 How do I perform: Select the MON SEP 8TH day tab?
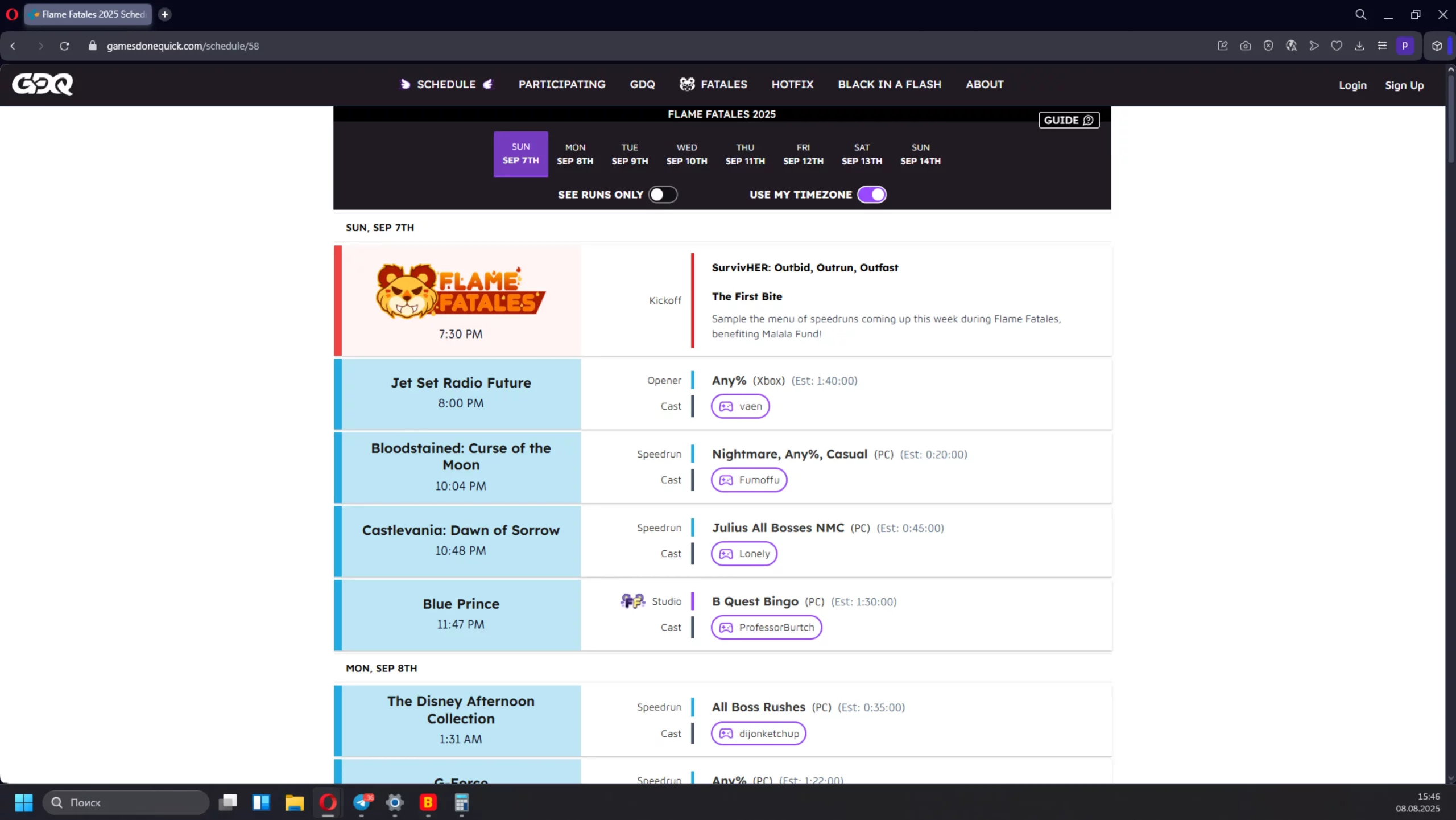tap(574, 154)
